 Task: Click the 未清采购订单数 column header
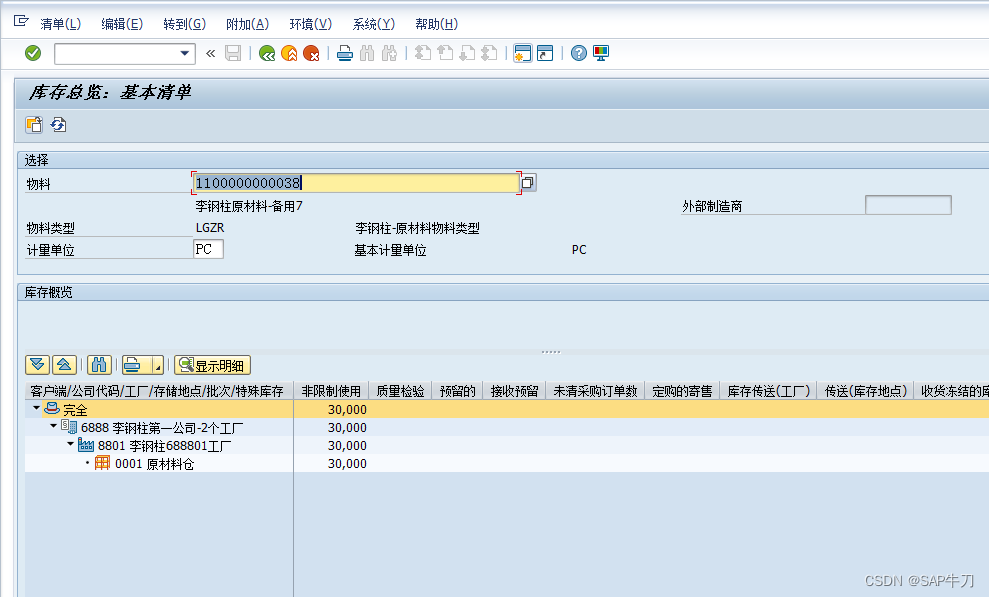pyautogui.click(x=595, y=391)
